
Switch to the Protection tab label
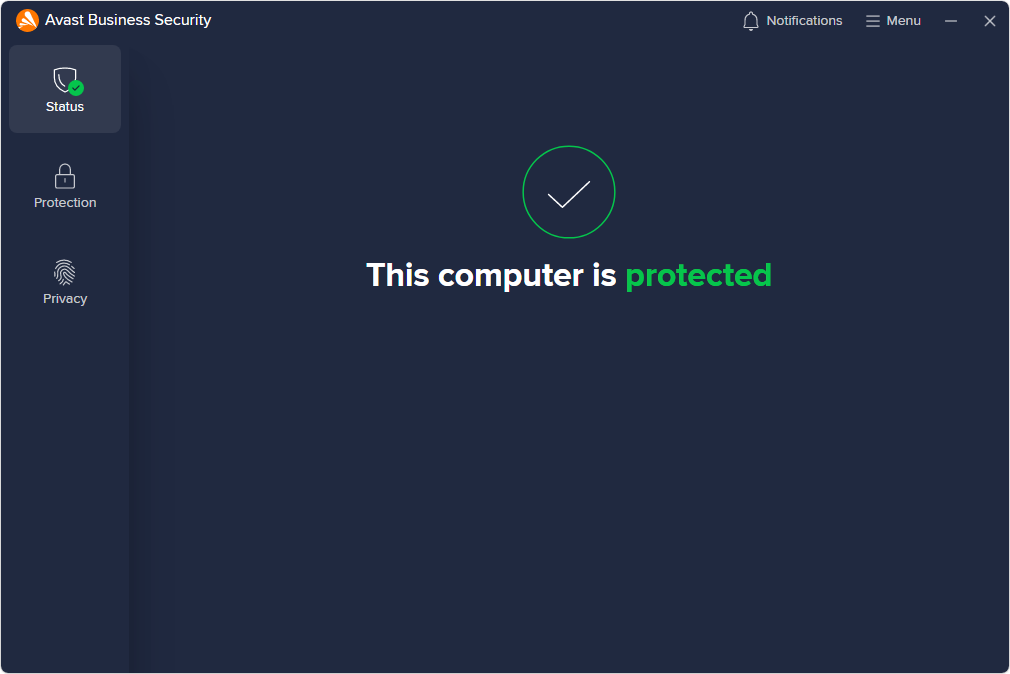coord(65,203)
